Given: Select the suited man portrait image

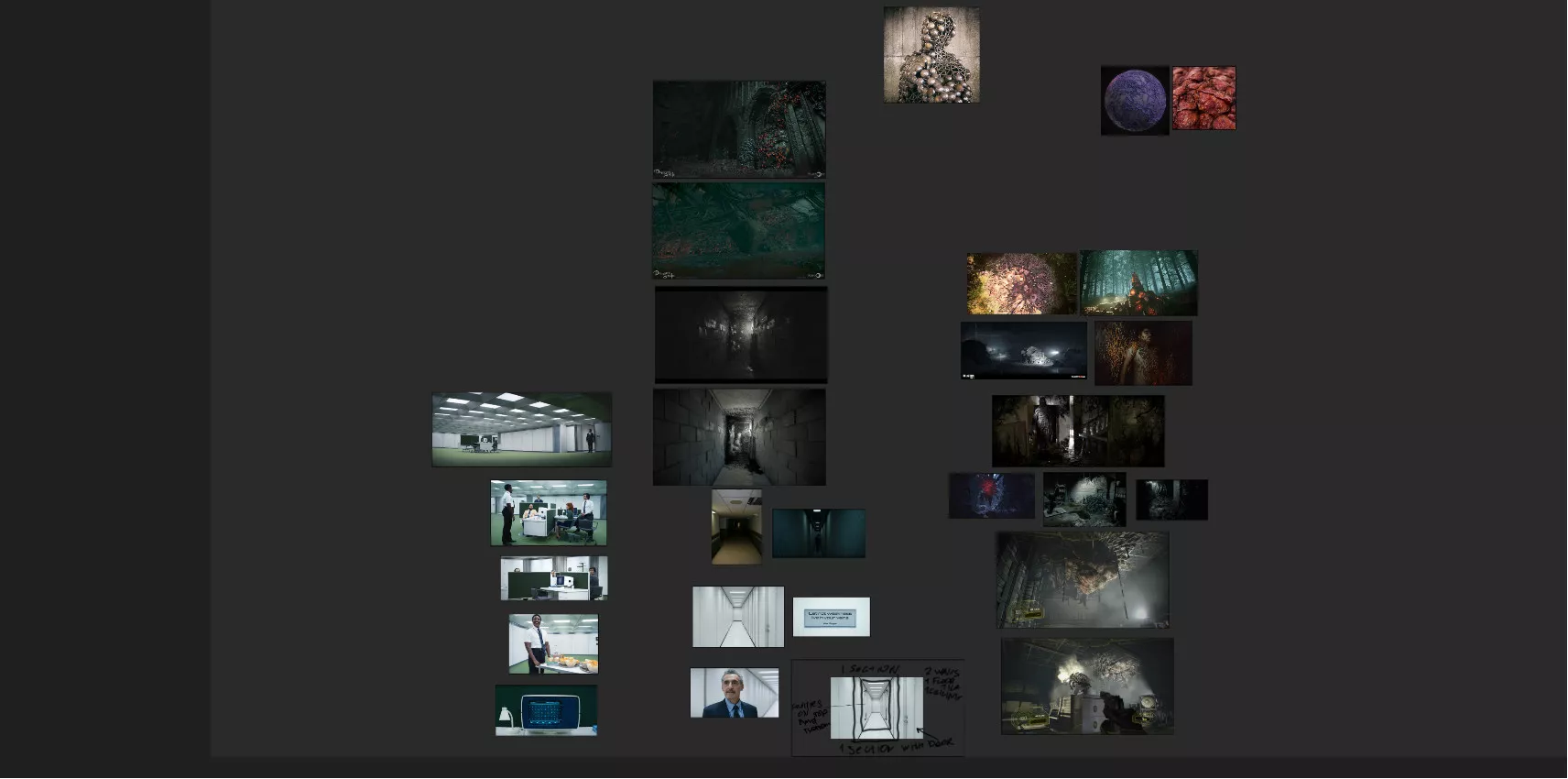Looking at the screenshot, I should [734, 693].
